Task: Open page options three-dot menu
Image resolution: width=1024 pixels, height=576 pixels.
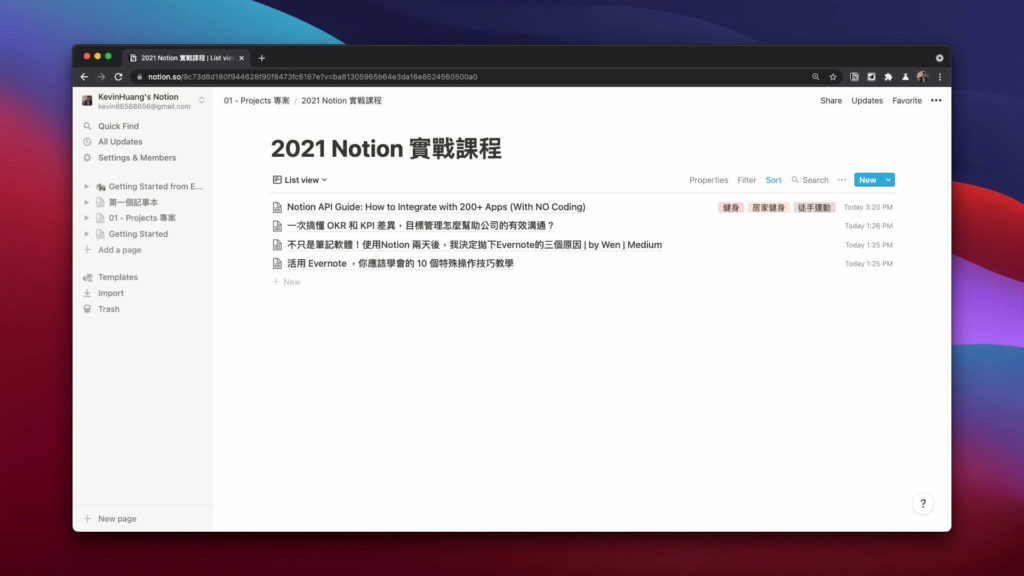Action: 936,101
